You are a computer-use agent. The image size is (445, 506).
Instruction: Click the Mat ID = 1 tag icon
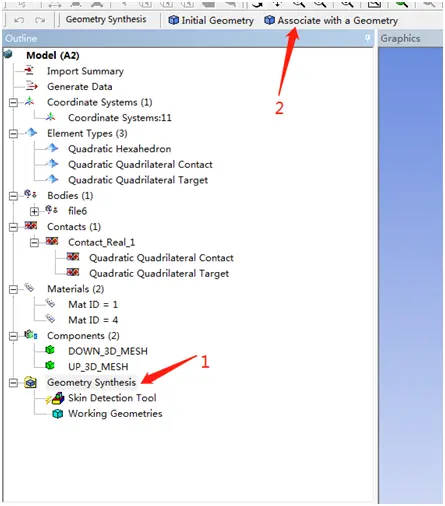click(x=50, y=303)
